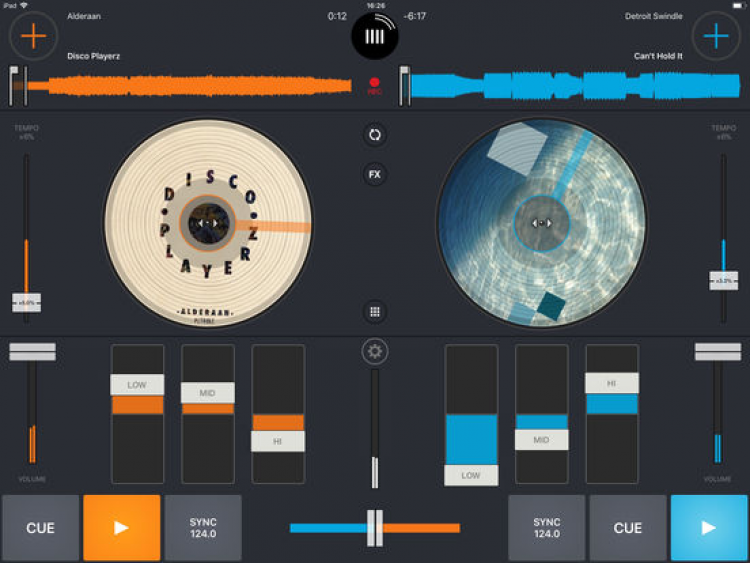Add a track to the right deck
750x563 pixels.
pyautogui.click(x=716, y=36)
